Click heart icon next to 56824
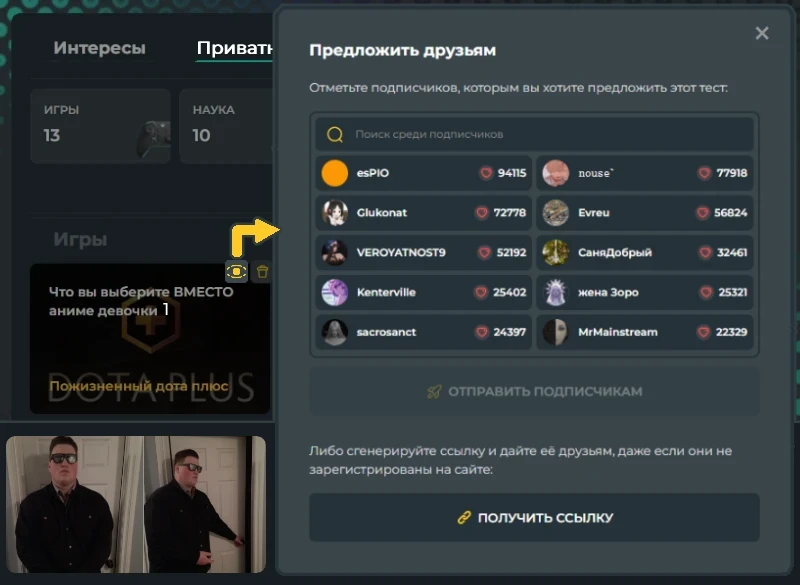 pyautogui.click(x=703, y=213)
